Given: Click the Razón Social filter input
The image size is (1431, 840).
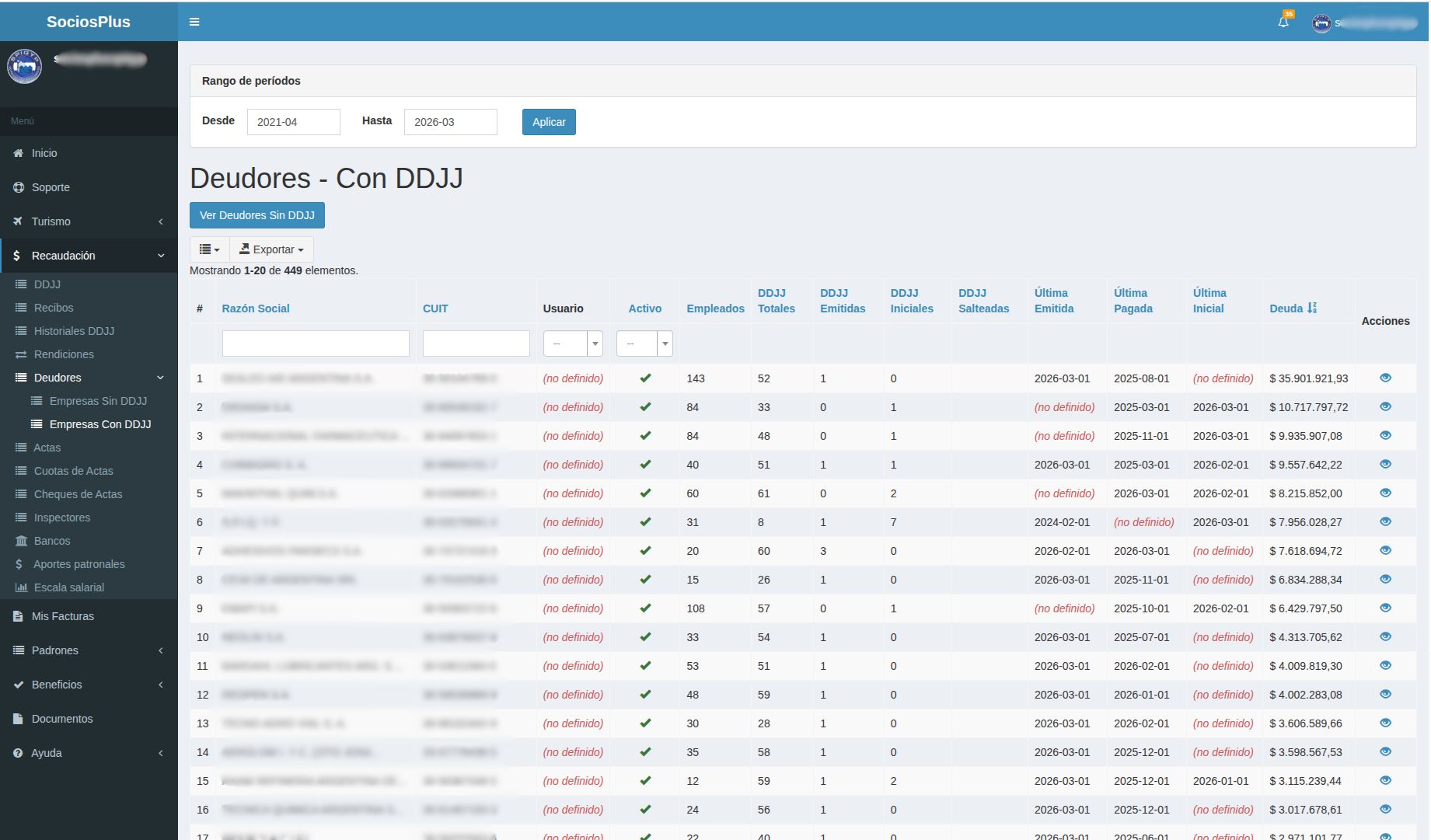Looking at the screenshot, I should coord(316,343).
